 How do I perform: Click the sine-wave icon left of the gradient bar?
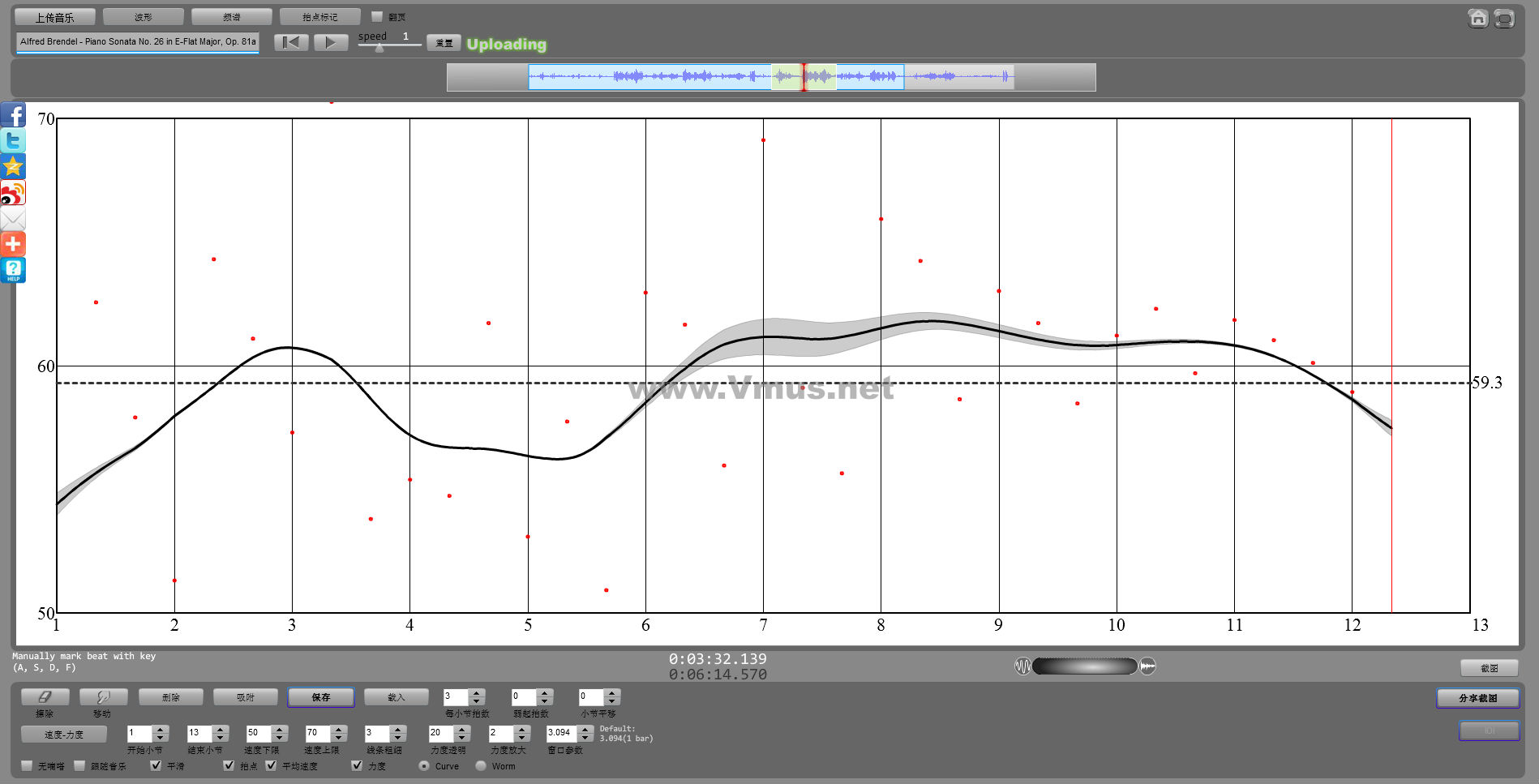(x=1022, y=666)
